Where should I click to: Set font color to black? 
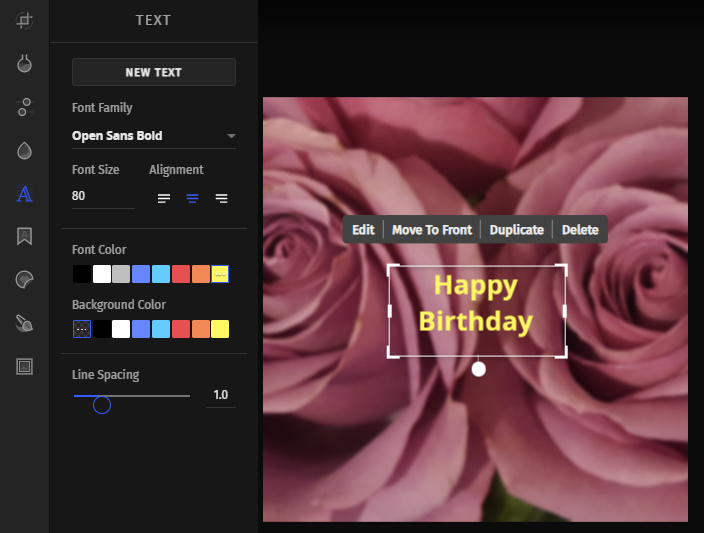coord(82,274)
